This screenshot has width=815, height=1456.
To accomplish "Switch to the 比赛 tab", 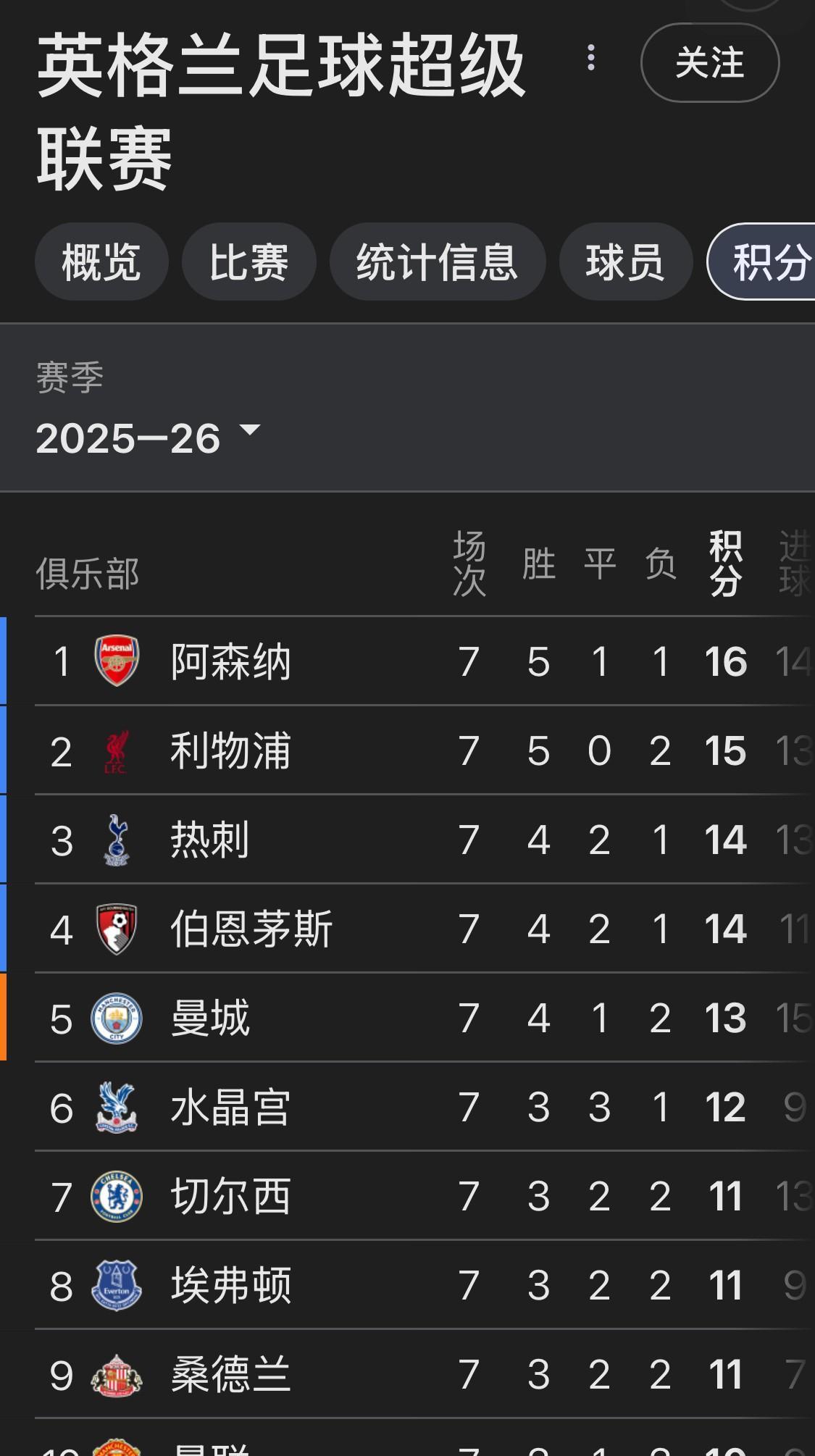I will coord(248,262).
